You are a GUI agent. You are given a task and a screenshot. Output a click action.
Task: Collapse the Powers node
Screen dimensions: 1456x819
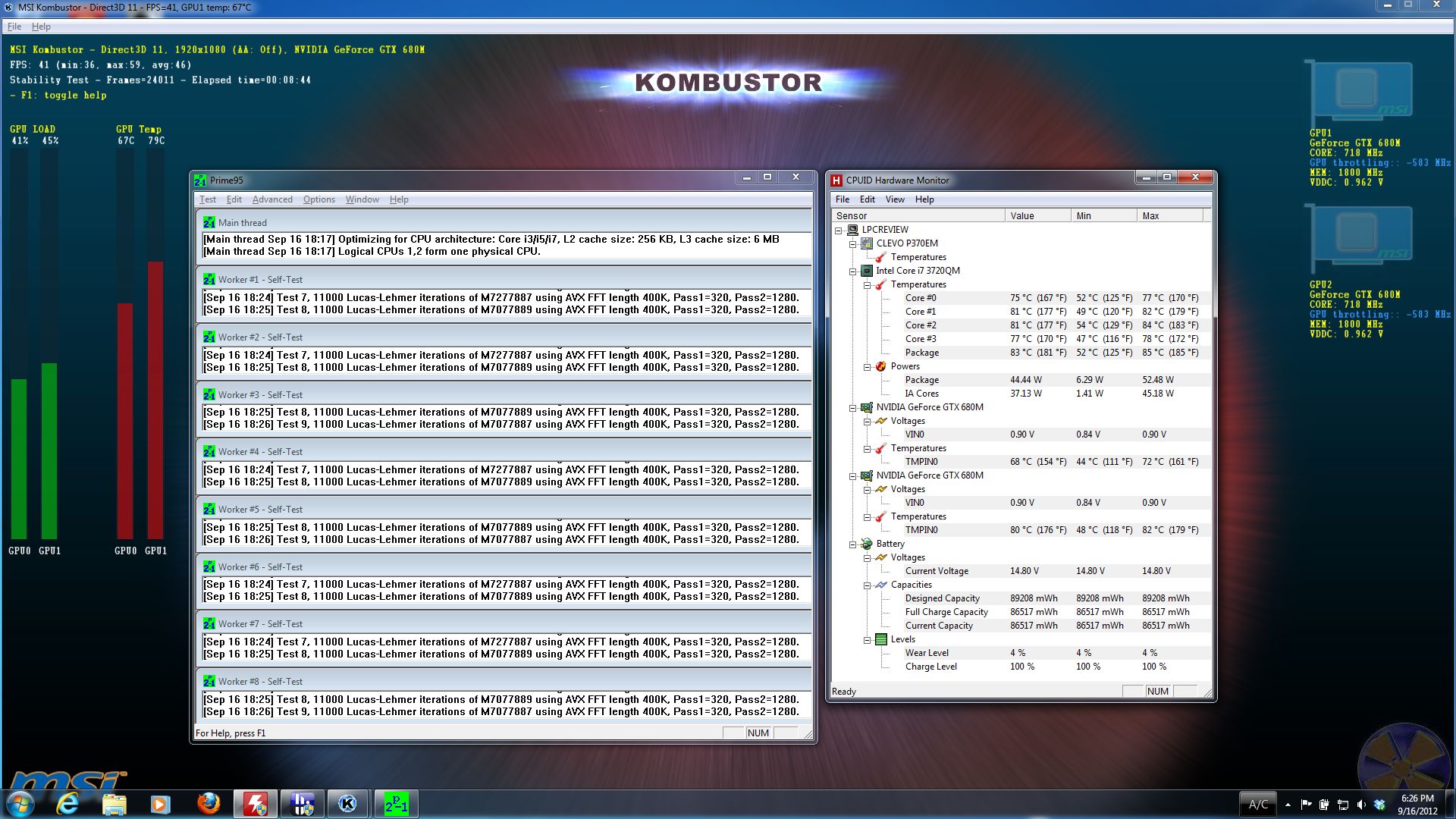coord(868,366)
